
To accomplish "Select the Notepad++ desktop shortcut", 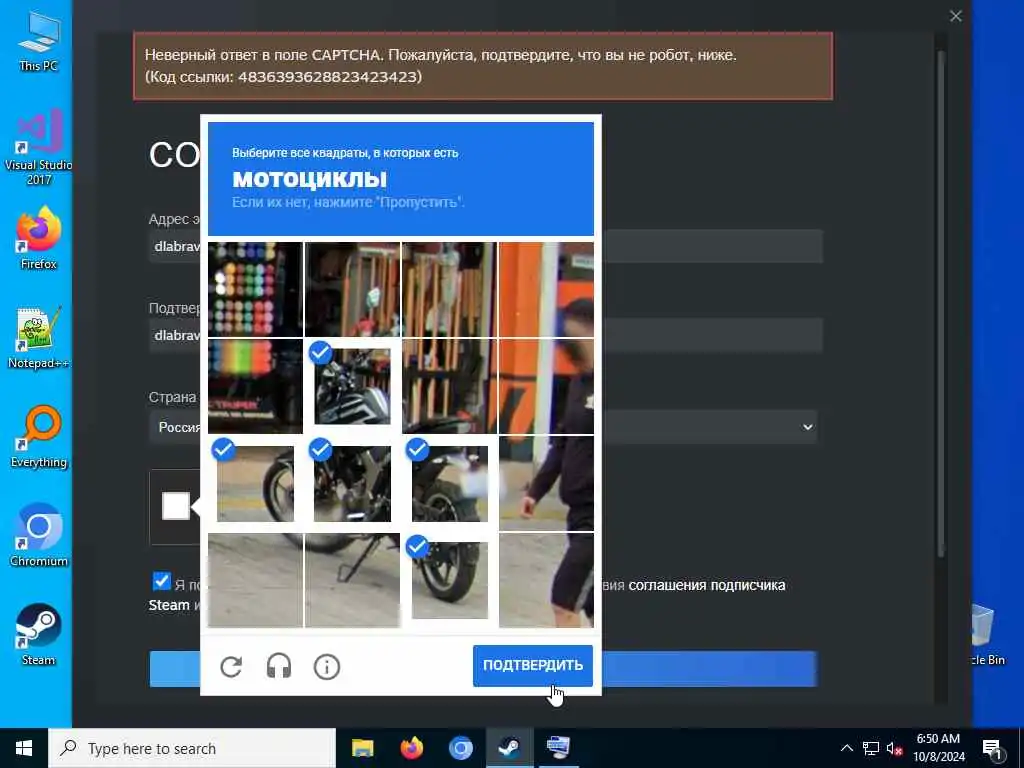I will pos(39,337).
